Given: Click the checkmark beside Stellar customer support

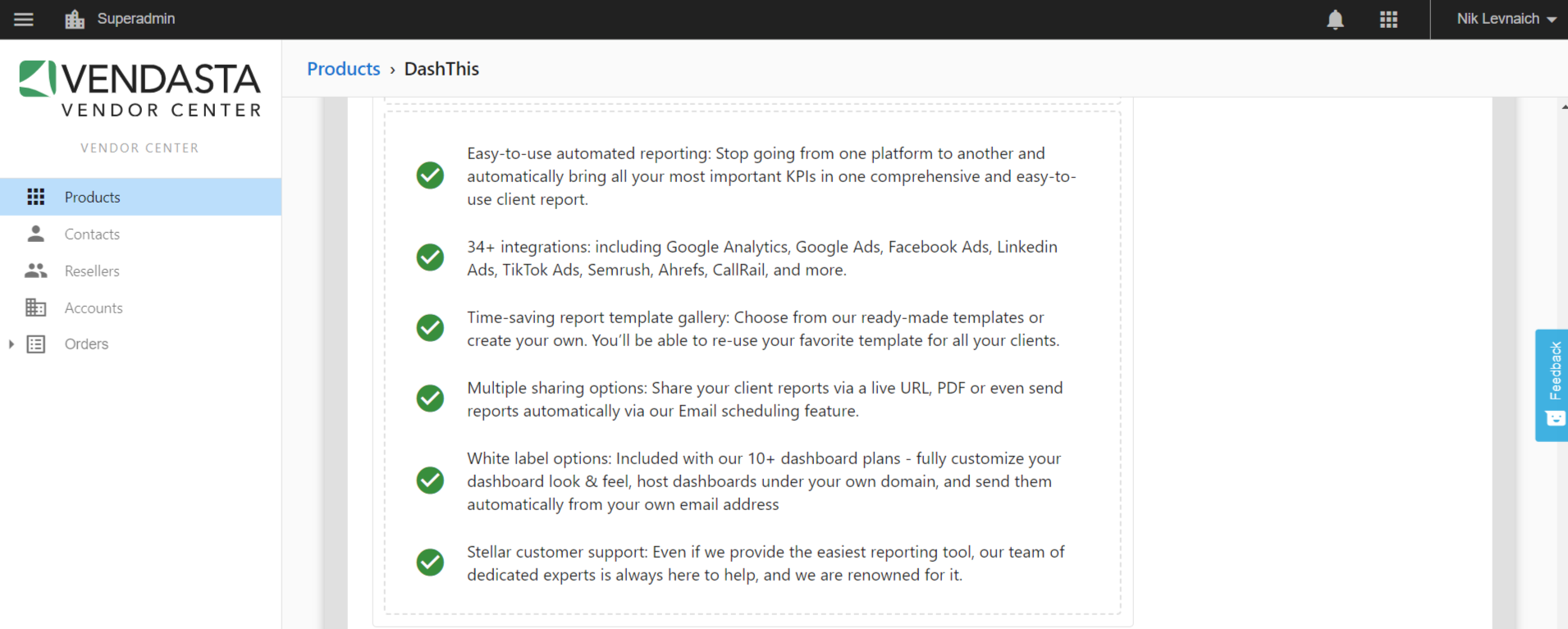Looking at the screenshot, I should [430, 563].
